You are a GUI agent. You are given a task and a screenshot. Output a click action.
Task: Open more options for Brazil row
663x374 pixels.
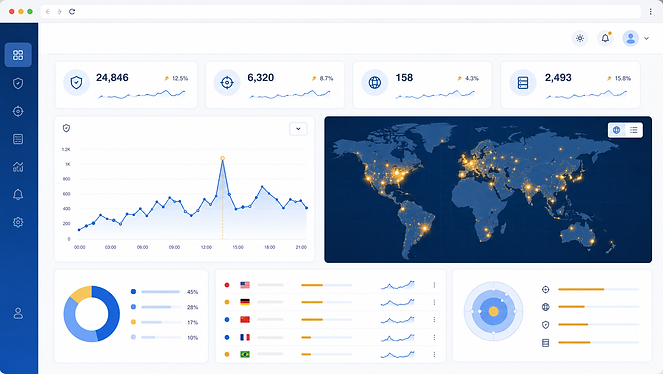pyautogui.click(x=434, y=354)
